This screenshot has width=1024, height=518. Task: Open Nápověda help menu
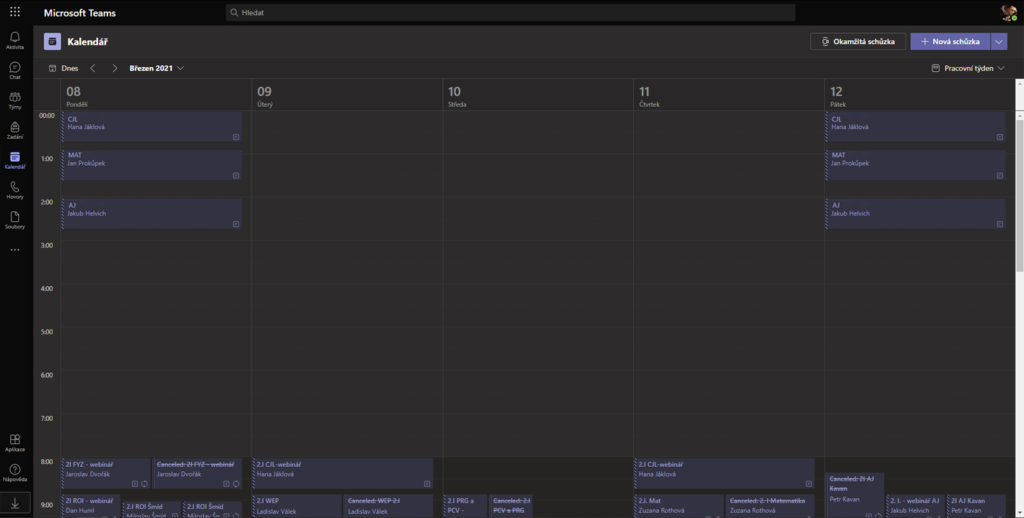click(15, 472)
